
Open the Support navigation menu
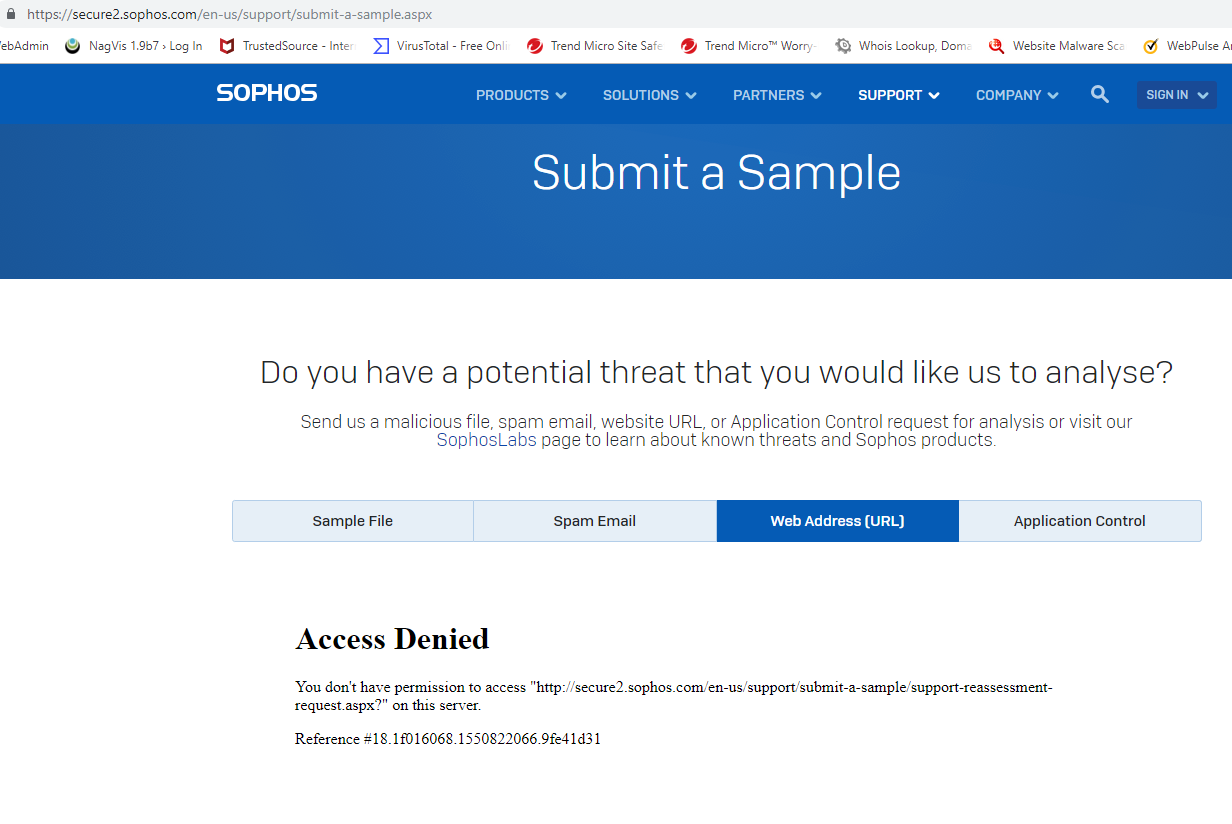pyautogui.click(x=898, y=95)
